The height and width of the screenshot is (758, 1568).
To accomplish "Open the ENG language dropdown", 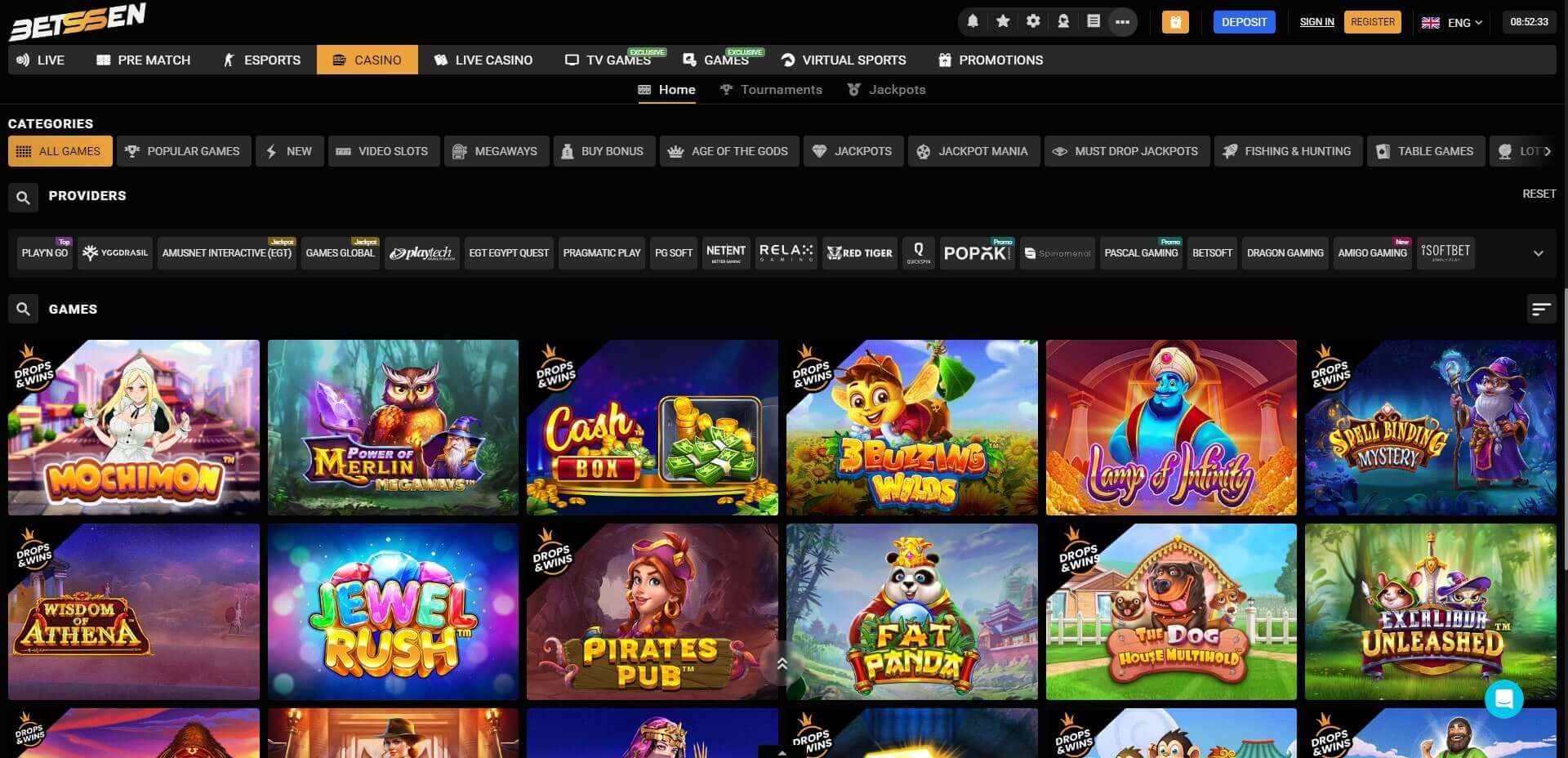I will [1452, 22].
